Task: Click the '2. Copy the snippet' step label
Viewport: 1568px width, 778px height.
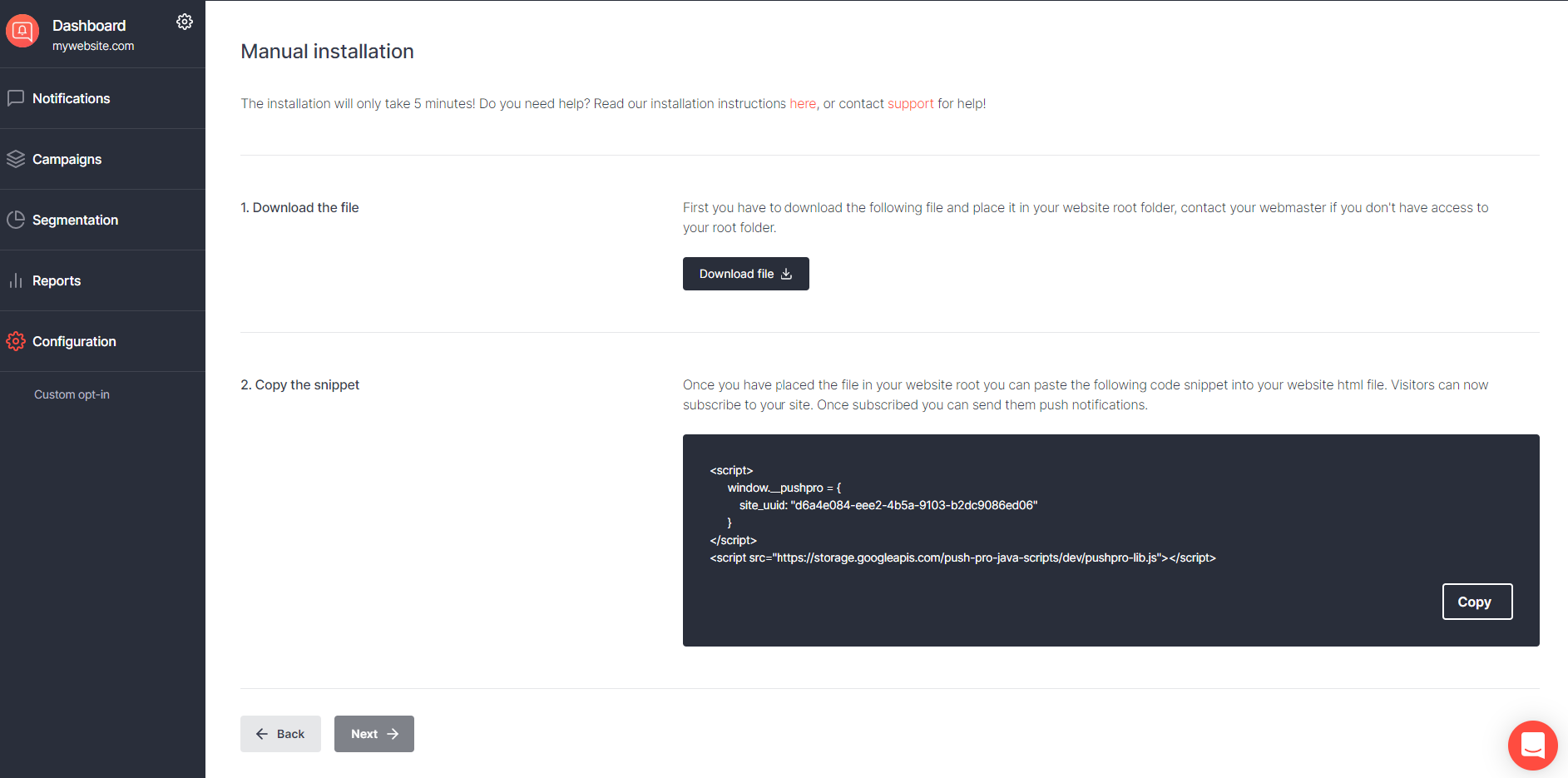Action: pos(299,384)
